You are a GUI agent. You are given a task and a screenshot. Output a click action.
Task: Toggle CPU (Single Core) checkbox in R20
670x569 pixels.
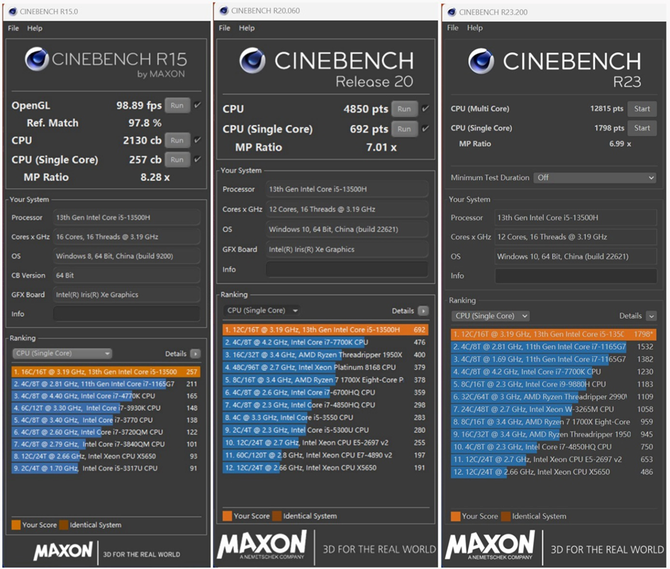tap(425, 128)
